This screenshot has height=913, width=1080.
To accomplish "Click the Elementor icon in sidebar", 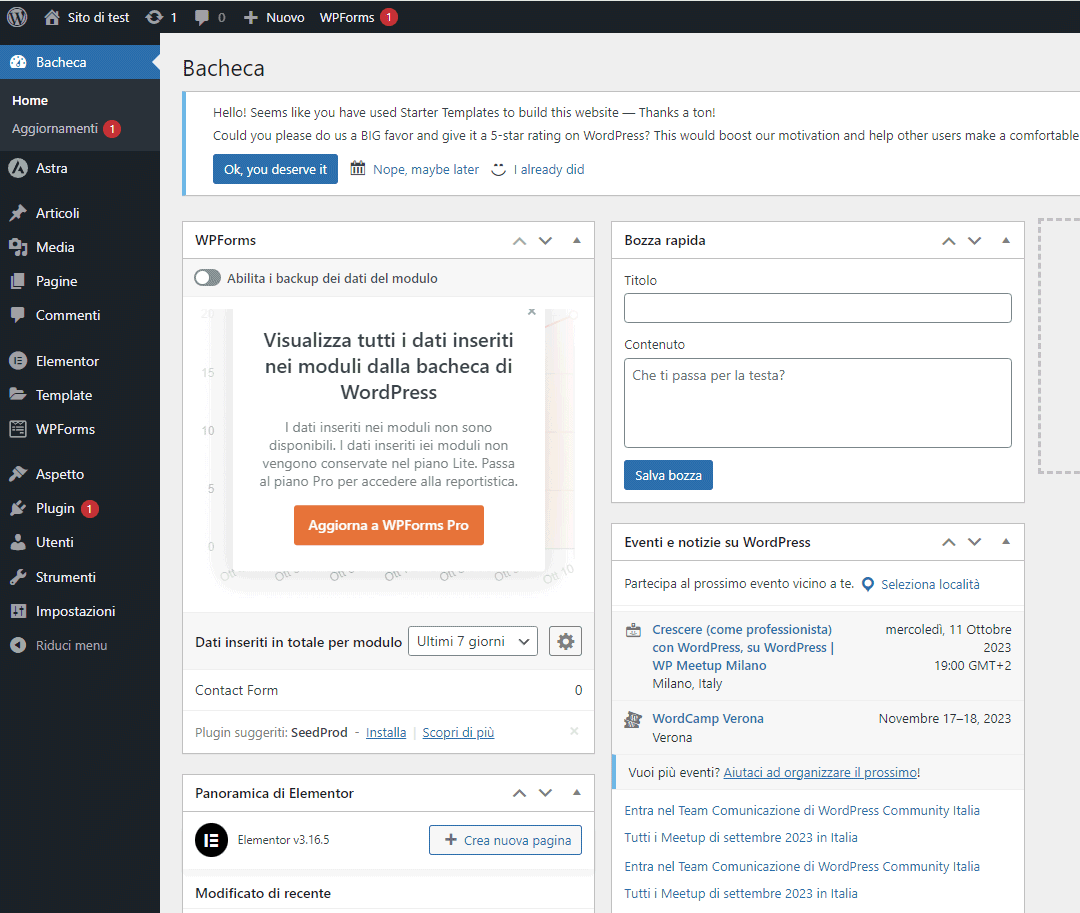I will tap(18, 361).
